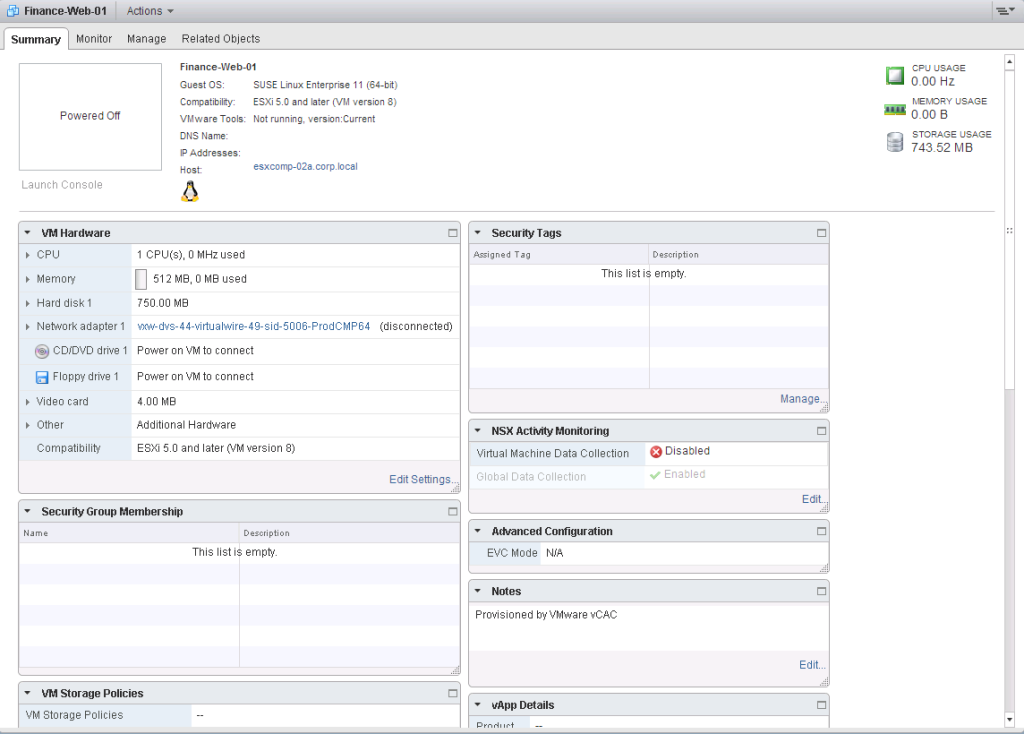
Task: Click Manage in Security Tags panel
Action: click(x=801, y=399)
